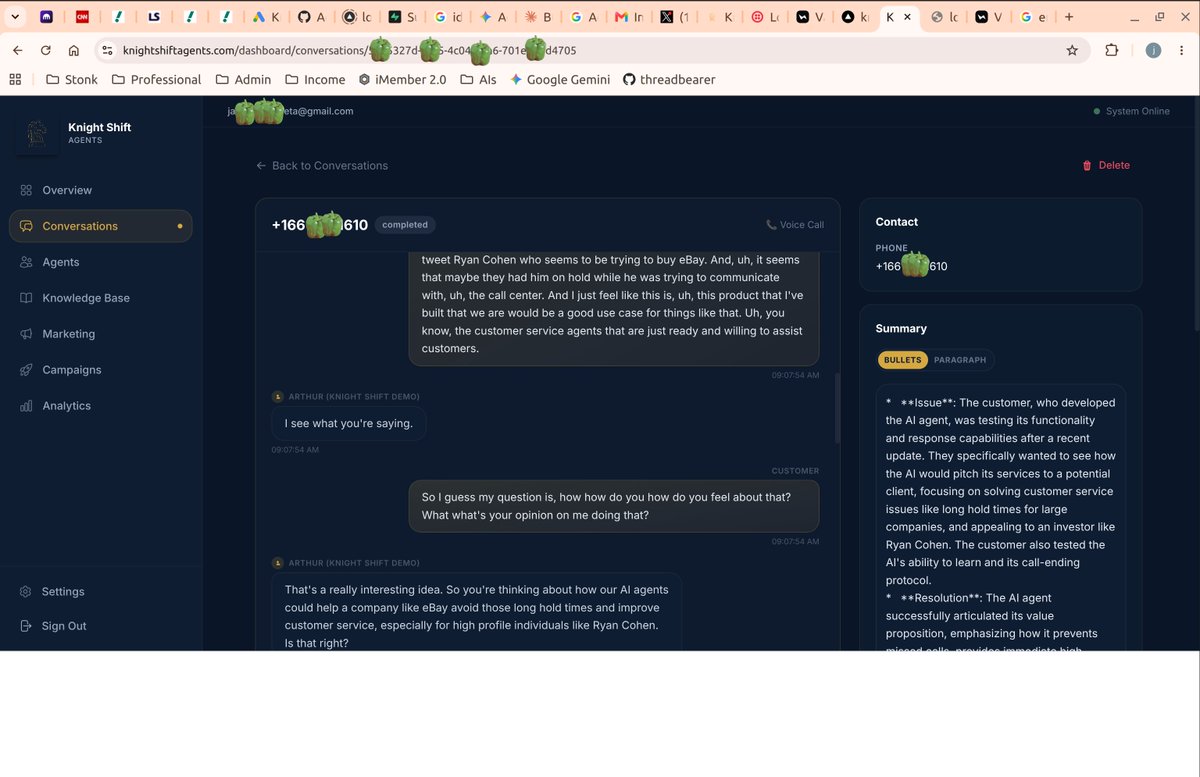Click the Voice Call label

pyautogui.click(x=795, y=225)
